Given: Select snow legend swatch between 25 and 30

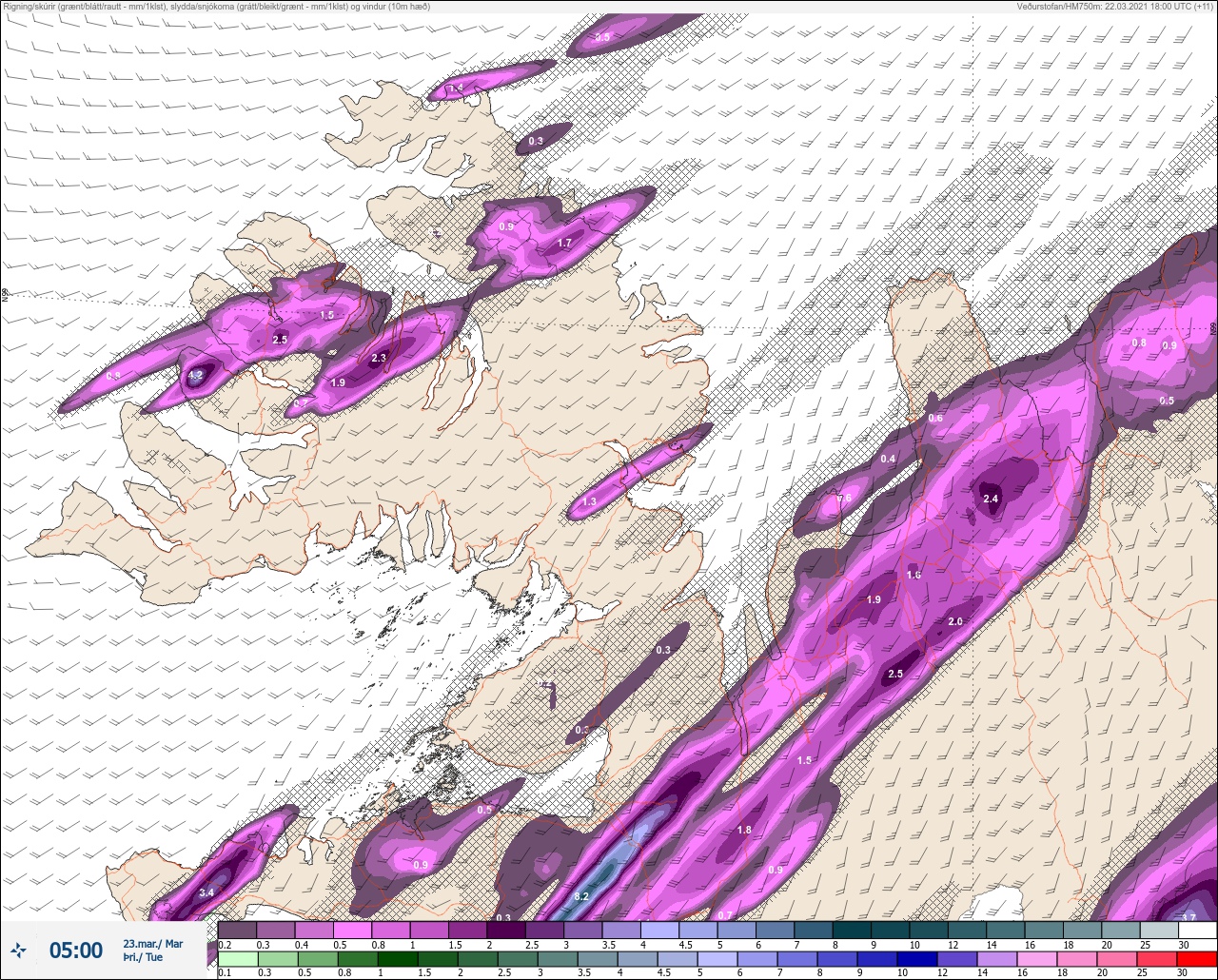Looking at the screenshot, I should point(1160,930).
